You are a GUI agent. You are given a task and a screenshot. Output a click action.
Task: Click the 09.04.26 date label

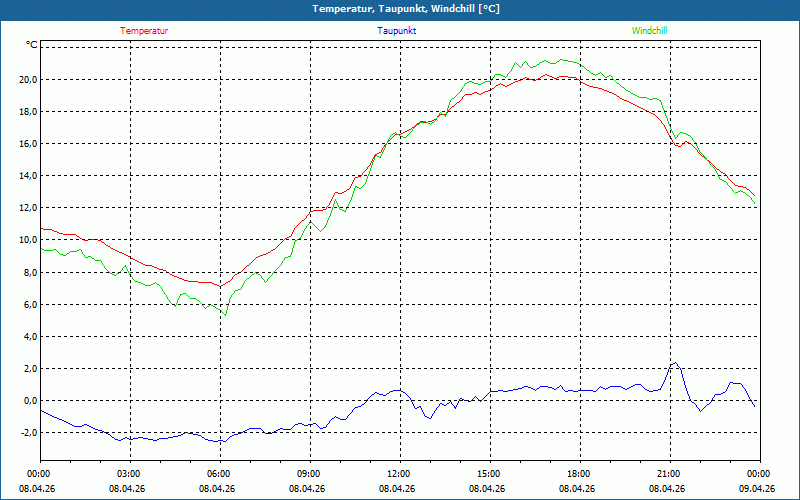757,489
